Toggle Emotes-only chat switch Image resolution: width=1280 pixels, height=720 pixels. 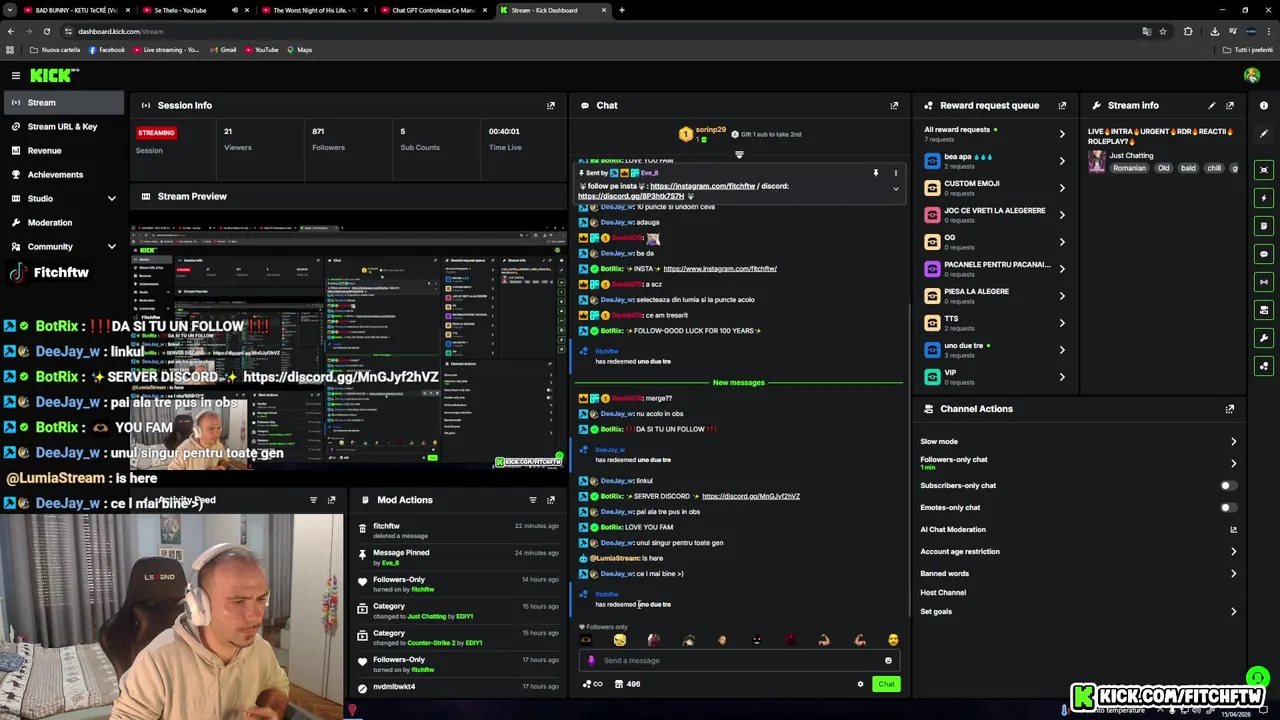[x=1228, y=508]
